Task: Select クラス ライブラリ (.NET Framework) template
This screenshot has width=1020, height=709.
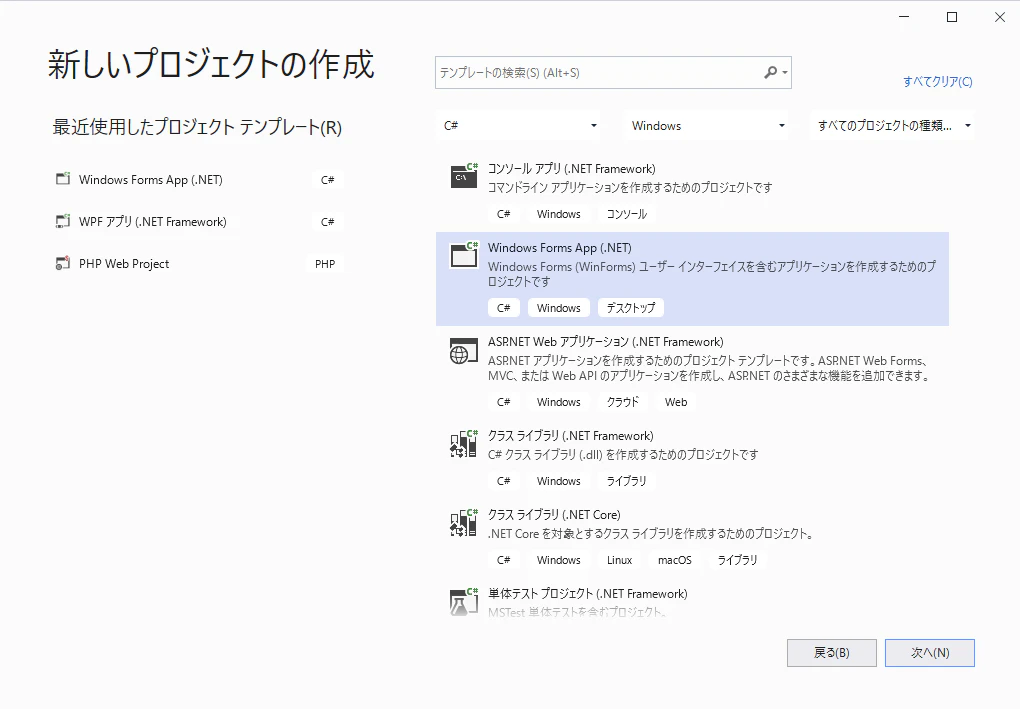Action: (692, 459)
